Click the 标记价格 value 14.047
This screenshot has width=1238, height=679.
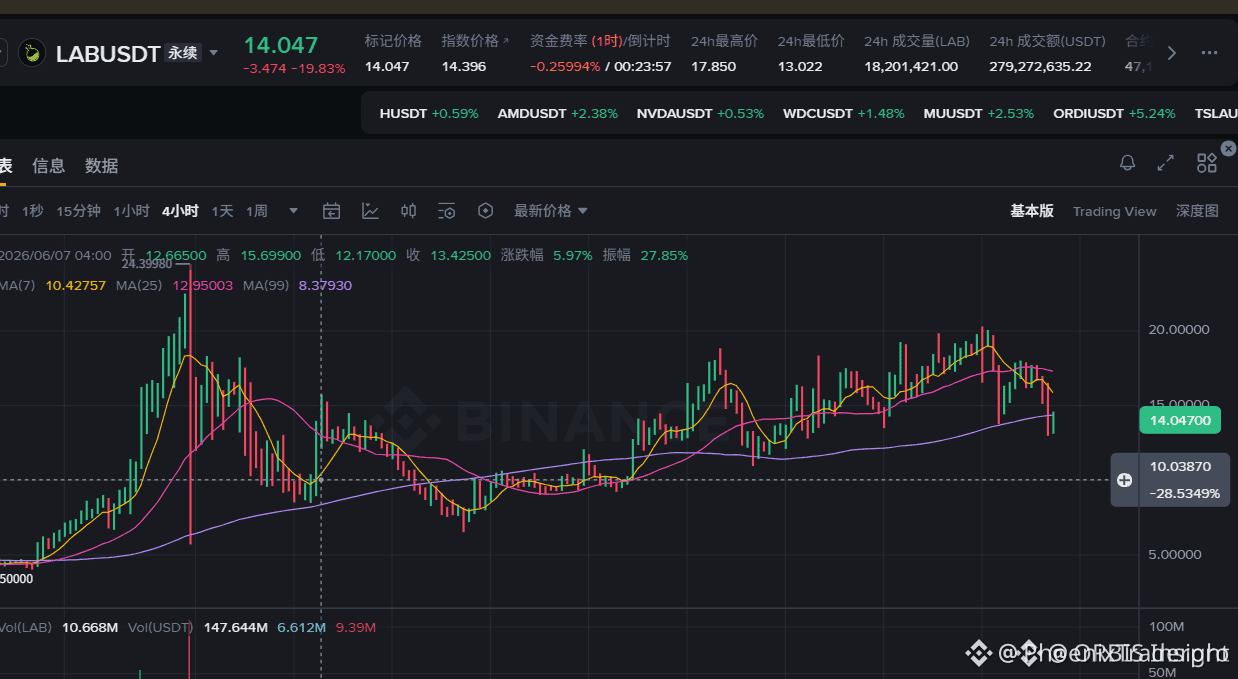[x=387, y=66]
